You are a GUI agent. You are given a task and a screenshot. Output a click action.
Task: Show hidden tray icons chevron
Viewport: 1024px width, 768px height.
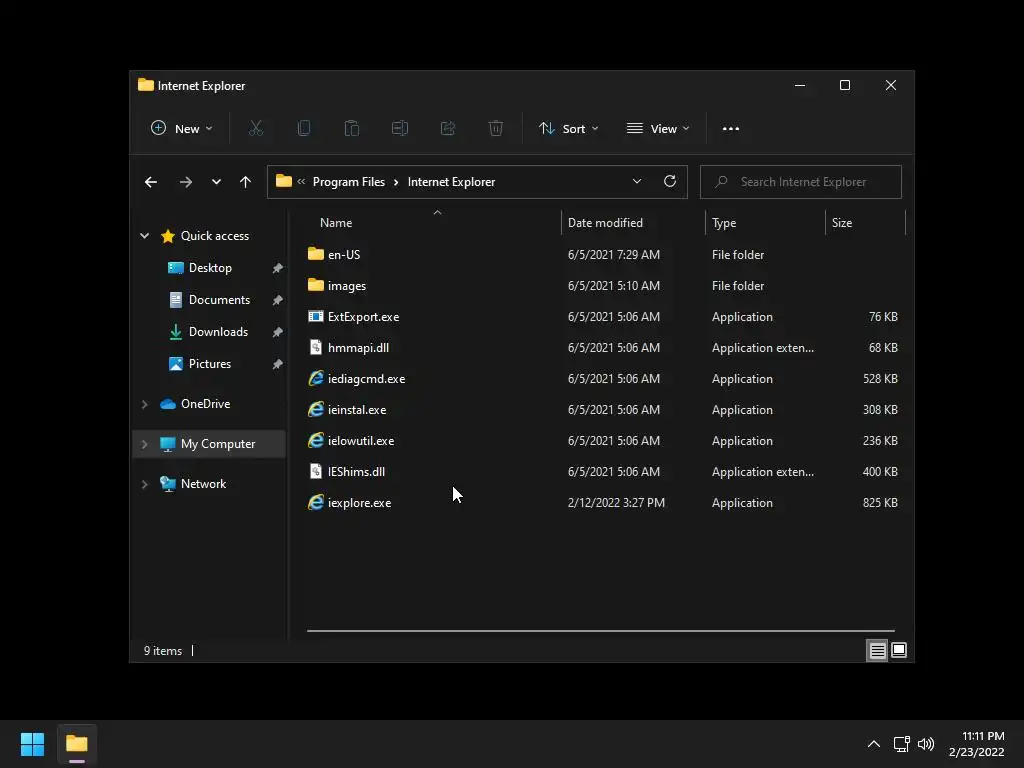coord(874,744)
